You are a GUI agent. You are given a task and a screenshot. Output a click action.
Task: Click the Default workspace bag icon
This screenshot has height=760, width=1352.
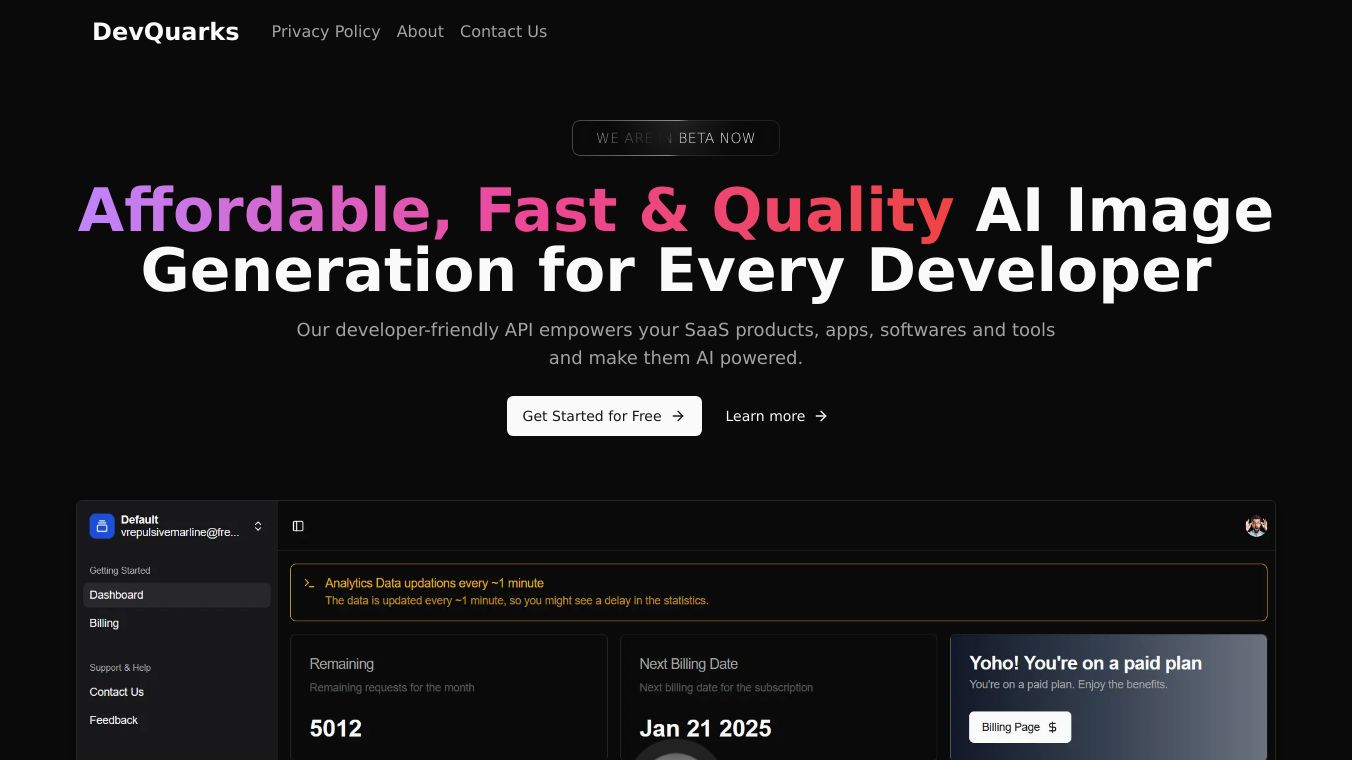tap(102, 526)
